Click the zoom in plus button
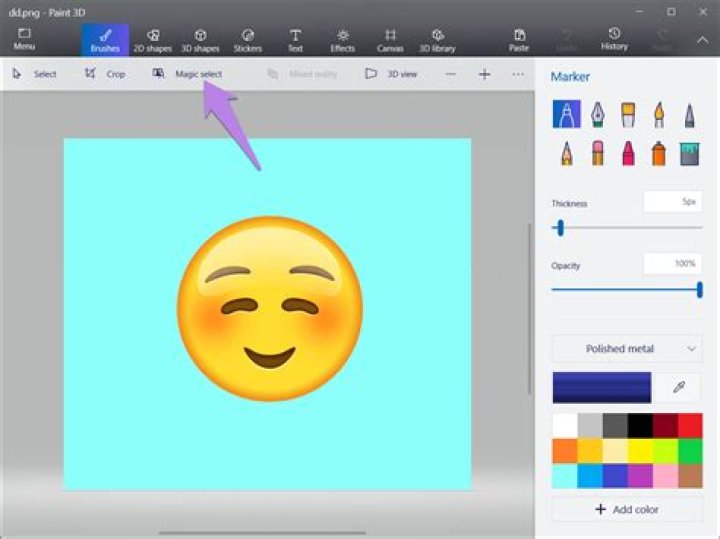720x539 pixels. pyautogui.click(x=484, y=74)
